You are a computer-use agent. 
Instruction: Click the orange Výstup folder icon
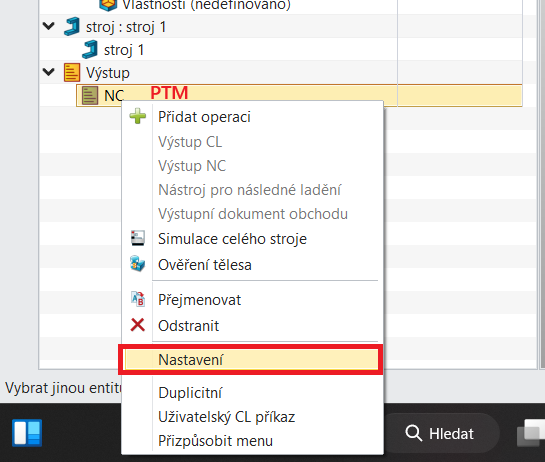click(72, 72)
